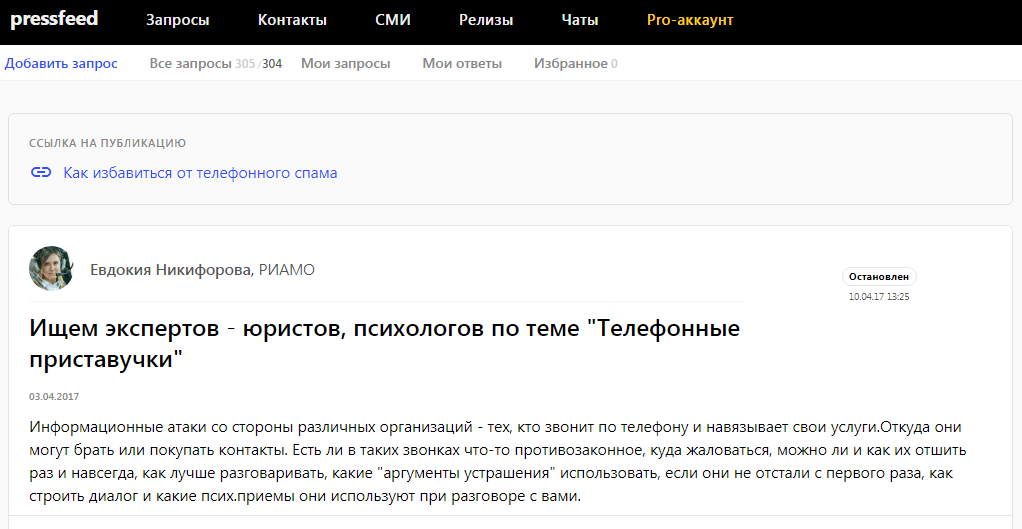
Task: Navigate to Релизы
Action: coord(486,20)
